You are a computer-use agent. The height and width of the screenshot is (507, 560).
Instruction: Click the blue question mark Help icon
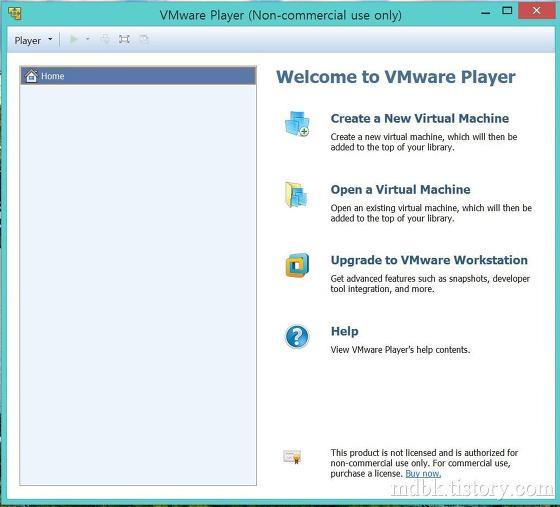pos(297,336)
